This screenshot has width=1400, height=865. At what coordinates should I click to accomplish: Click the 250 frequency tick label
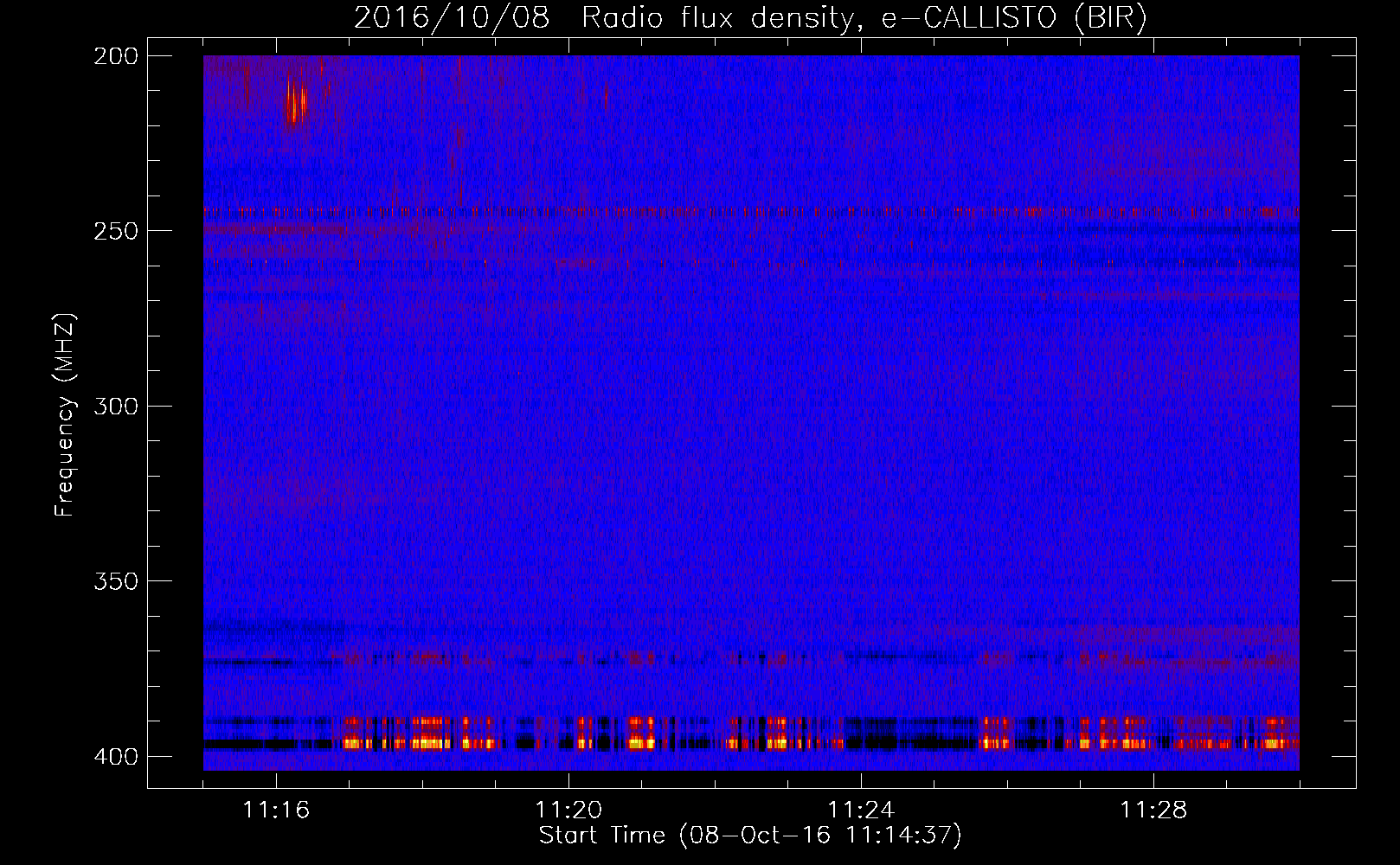pos(115,231)
